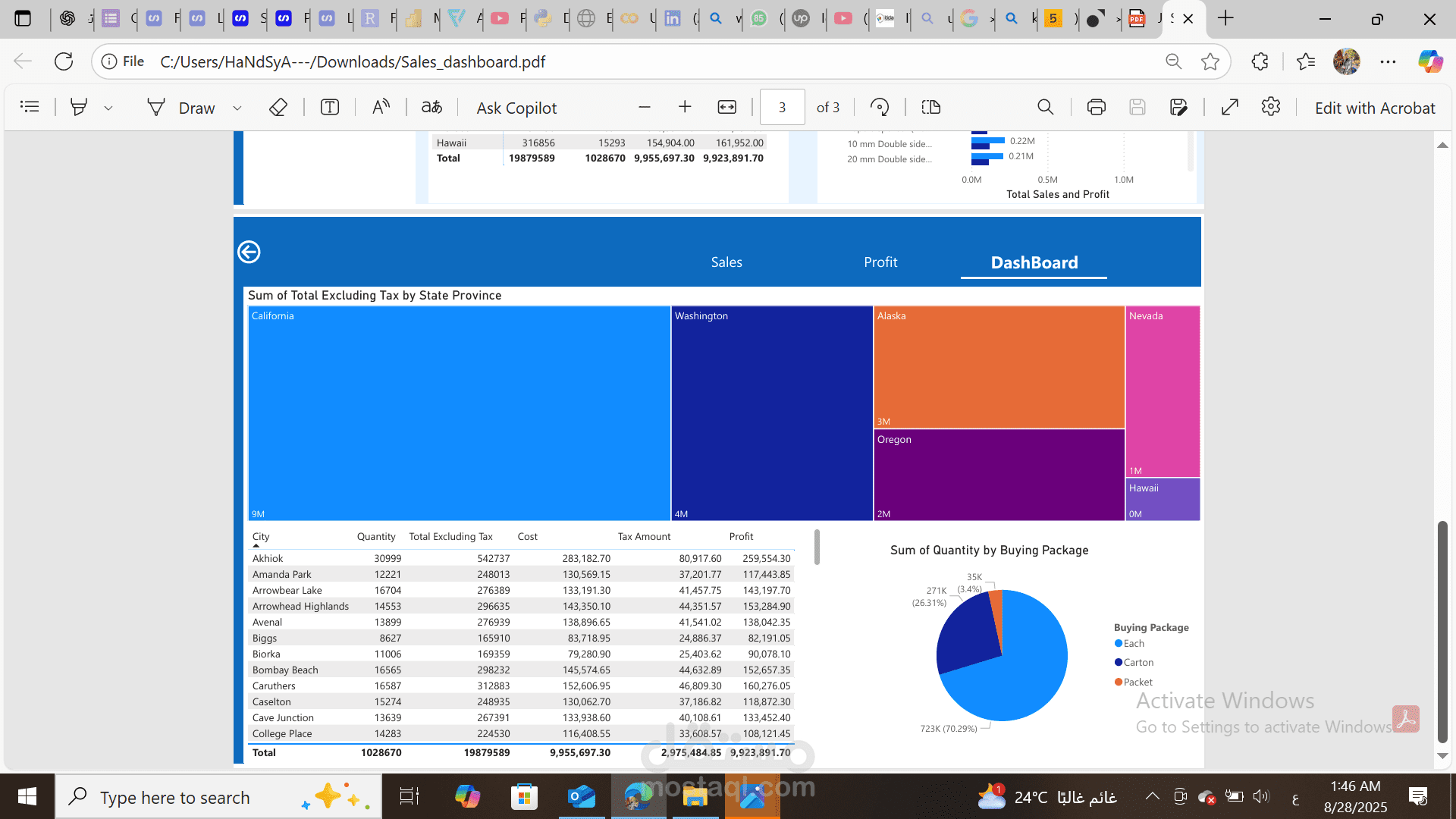Click Edit with Acrobat button

click(1374, 108)
